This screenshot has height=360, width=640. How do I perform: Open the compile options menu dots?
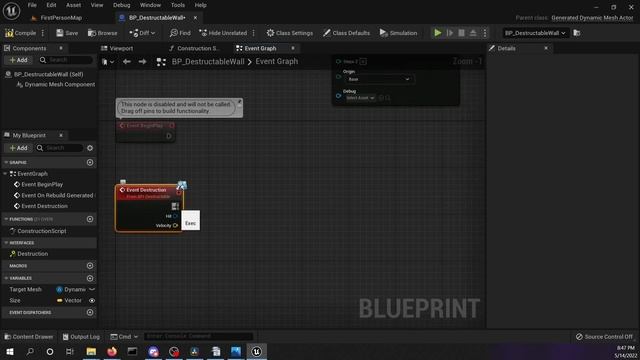pos(43,33)
